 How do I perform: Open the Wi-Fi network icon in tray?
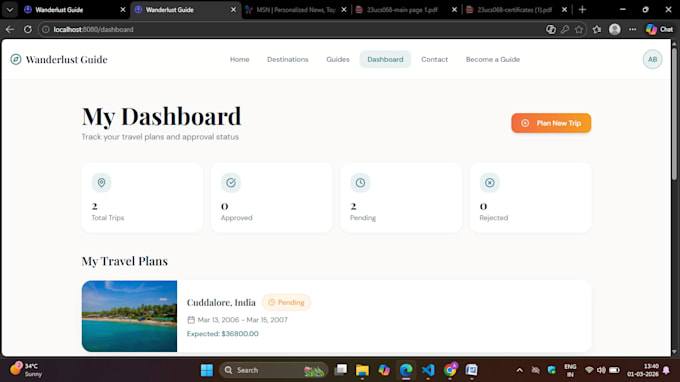(x=589, y=370)
